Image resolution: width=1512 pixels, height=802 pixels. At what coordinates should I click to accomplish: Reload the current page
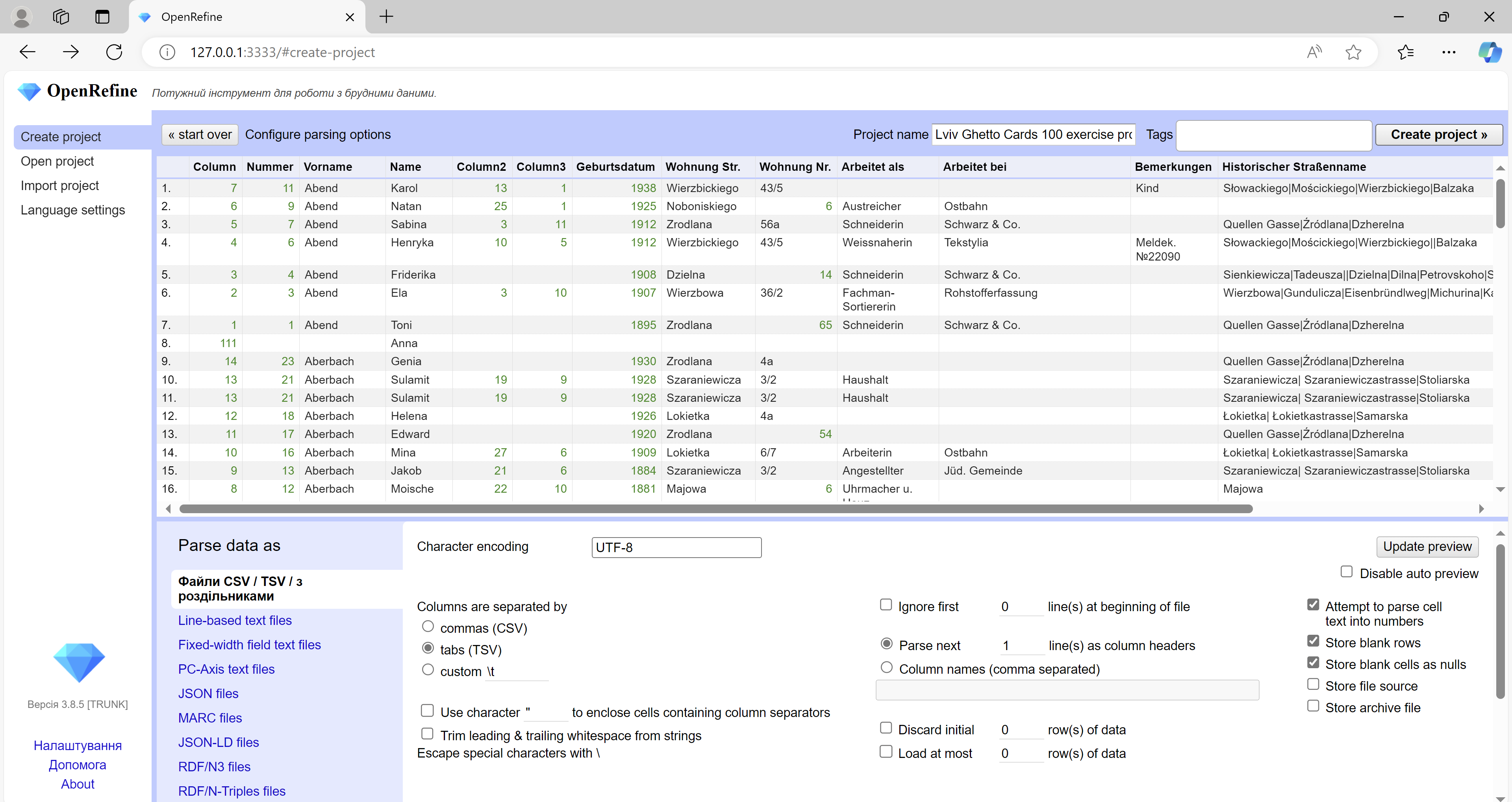pyautogui.click(x=114, y=52)
